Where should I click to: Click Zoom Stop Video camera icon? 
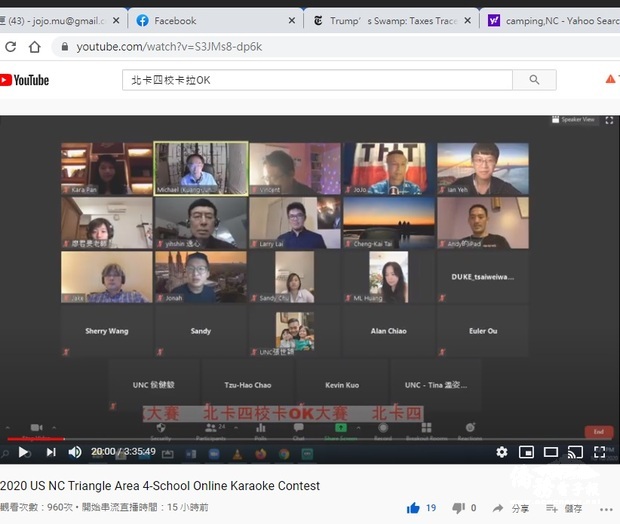(x=36, y=428)
